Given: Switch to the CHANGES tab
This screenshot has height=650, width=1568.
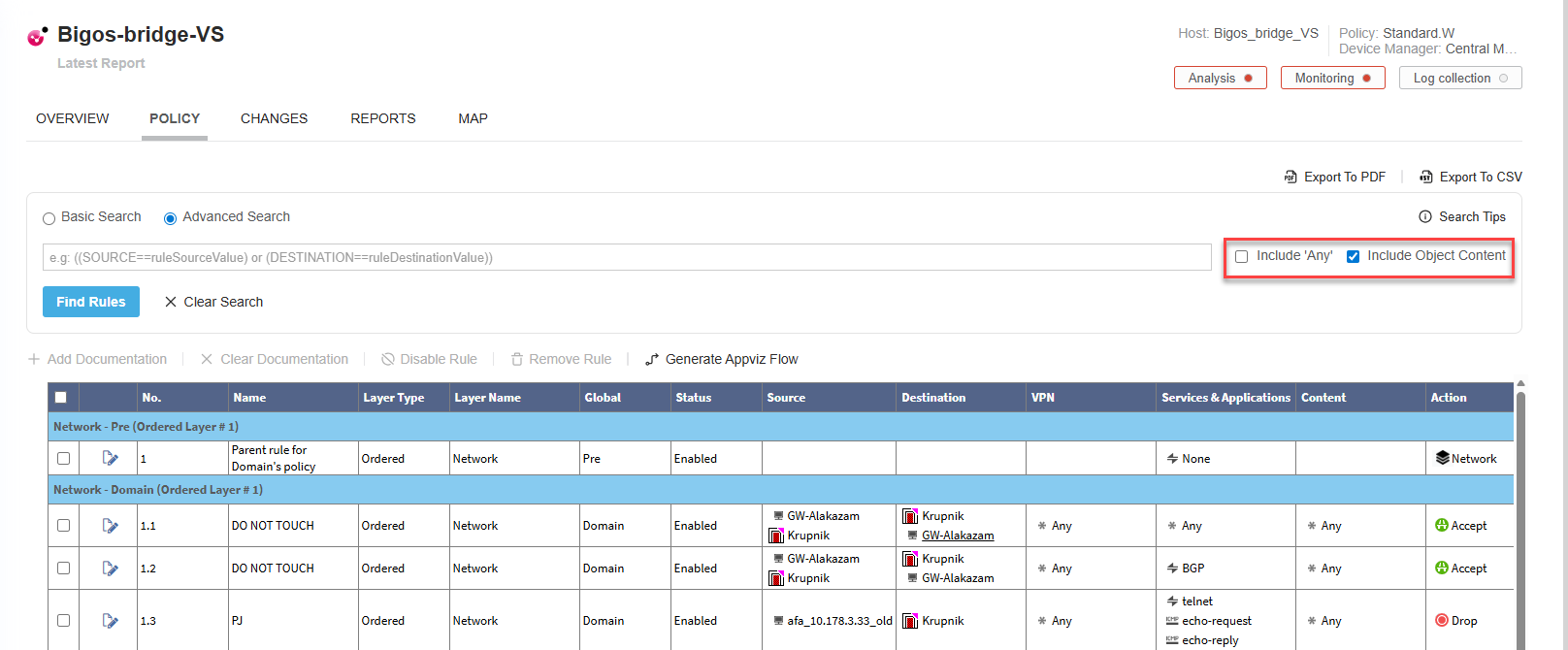Looking at the screenshot, I should click(274, 118).
